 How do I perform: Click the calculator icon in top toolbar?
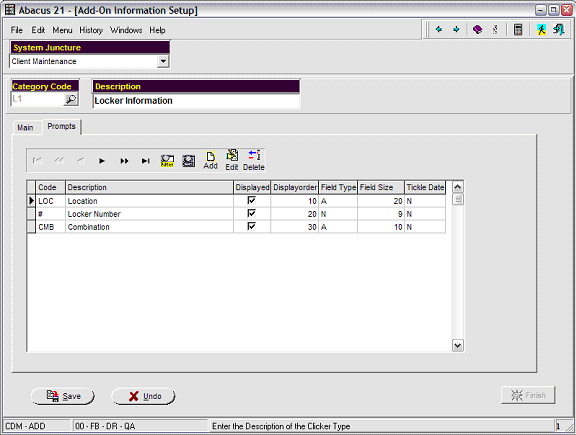click(x=518, y=29)
